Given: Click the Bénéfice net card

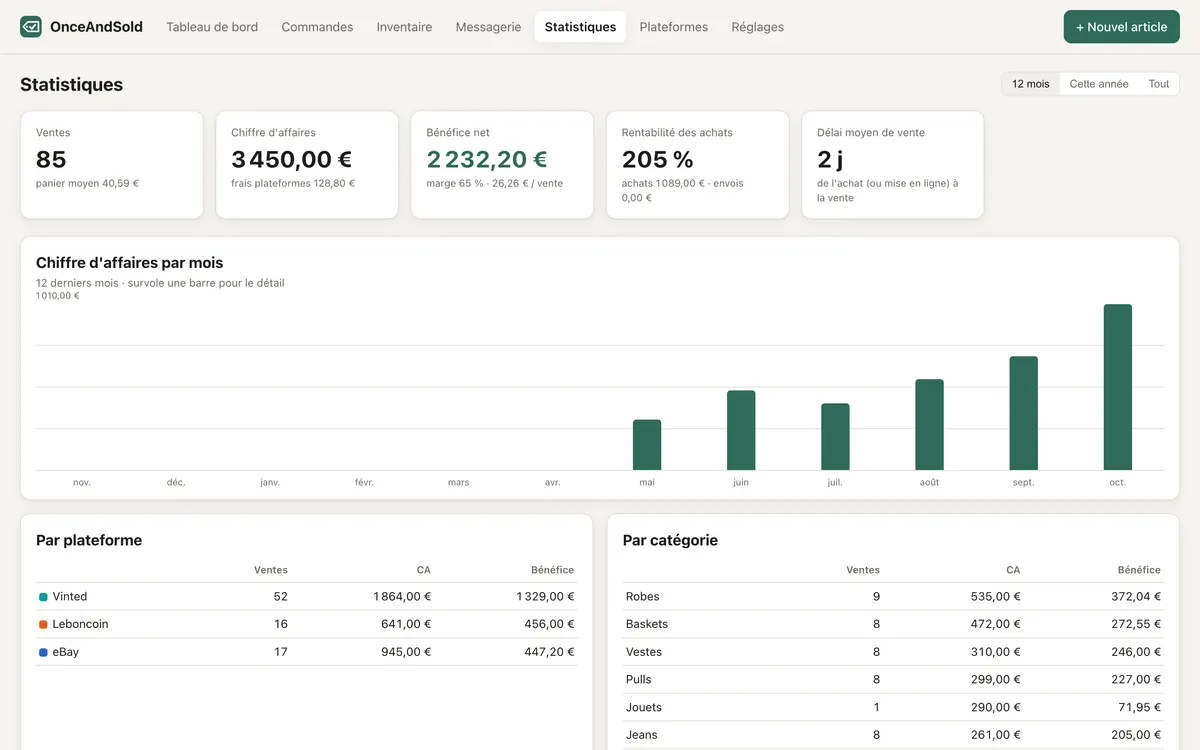Looking at the screenshot, I should point(502,164).
